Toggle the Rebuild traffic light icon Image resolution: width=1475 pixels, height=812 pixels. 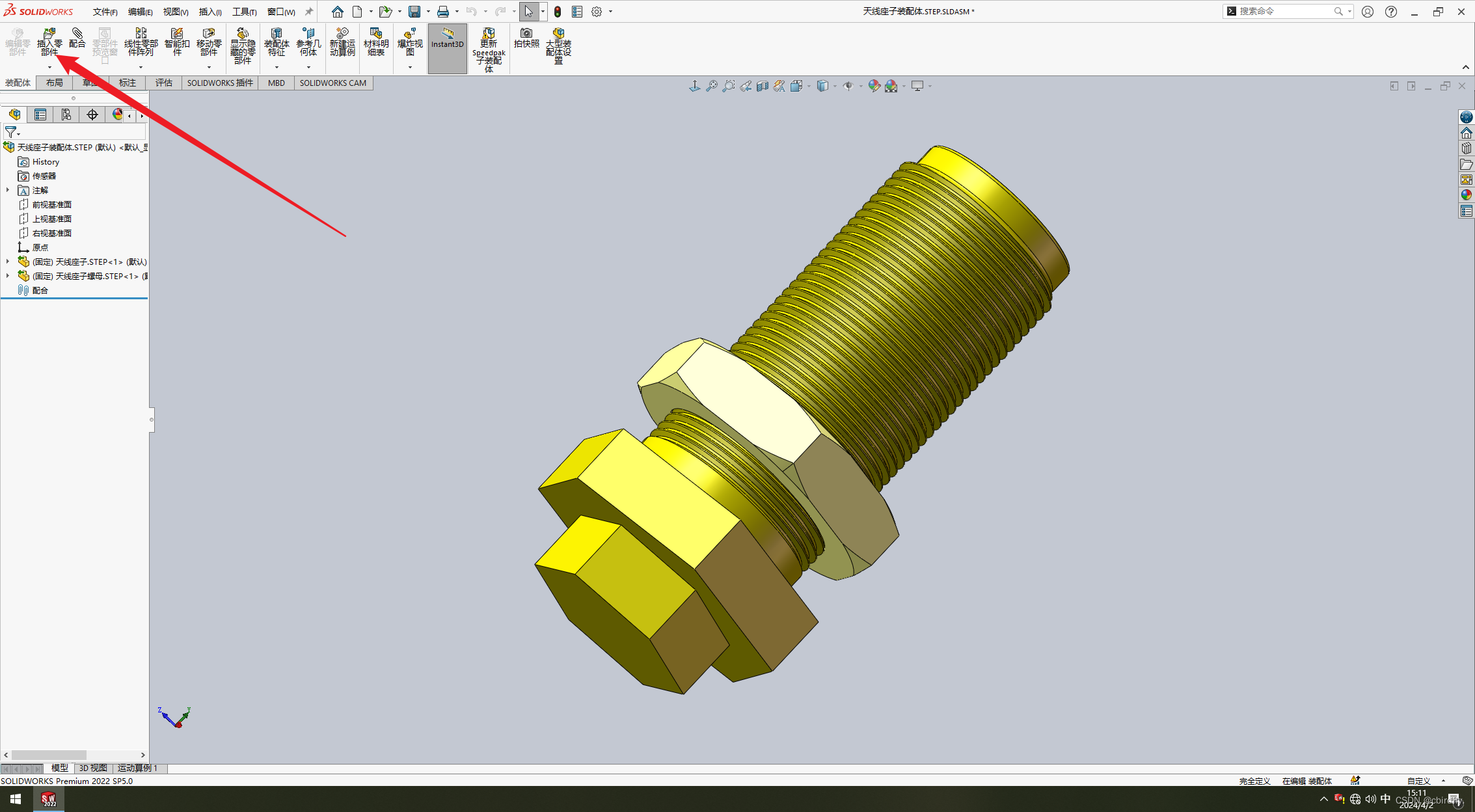(557, 12)
